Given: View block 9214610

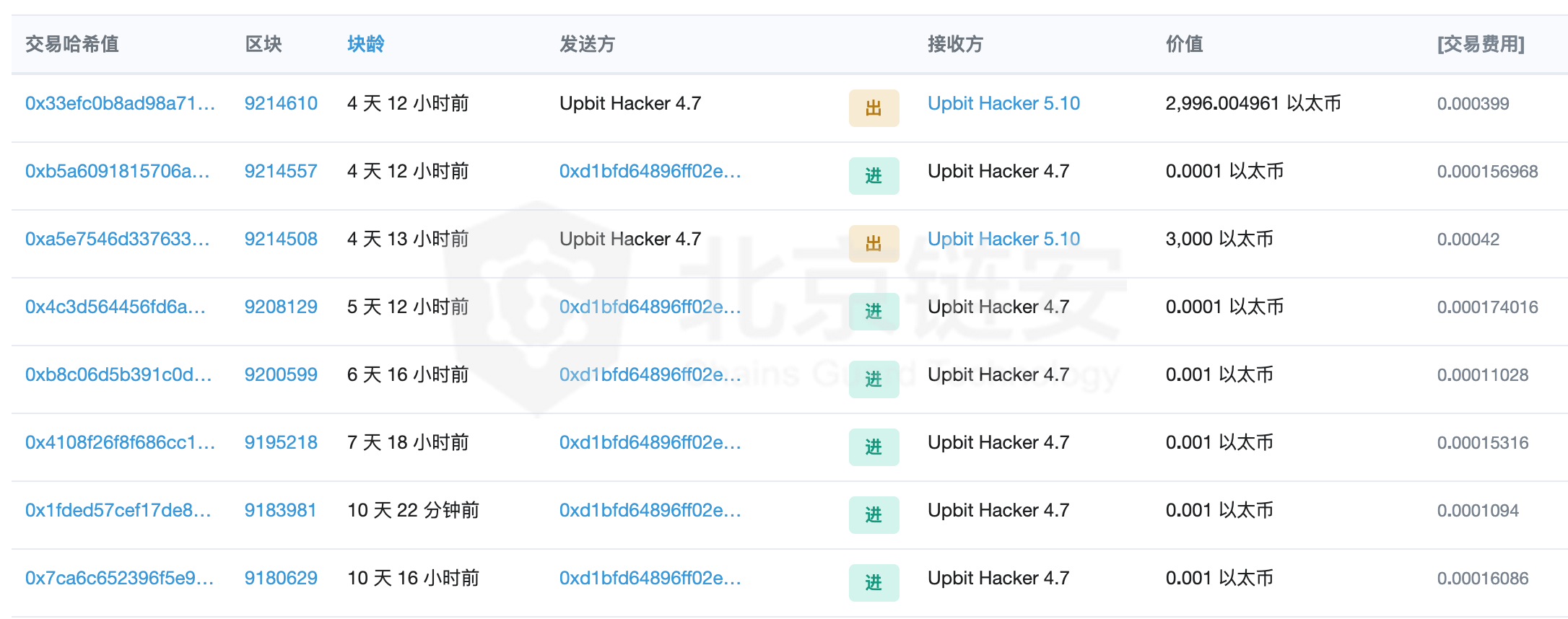Looking at the screenshot, I should pos(281,103).
